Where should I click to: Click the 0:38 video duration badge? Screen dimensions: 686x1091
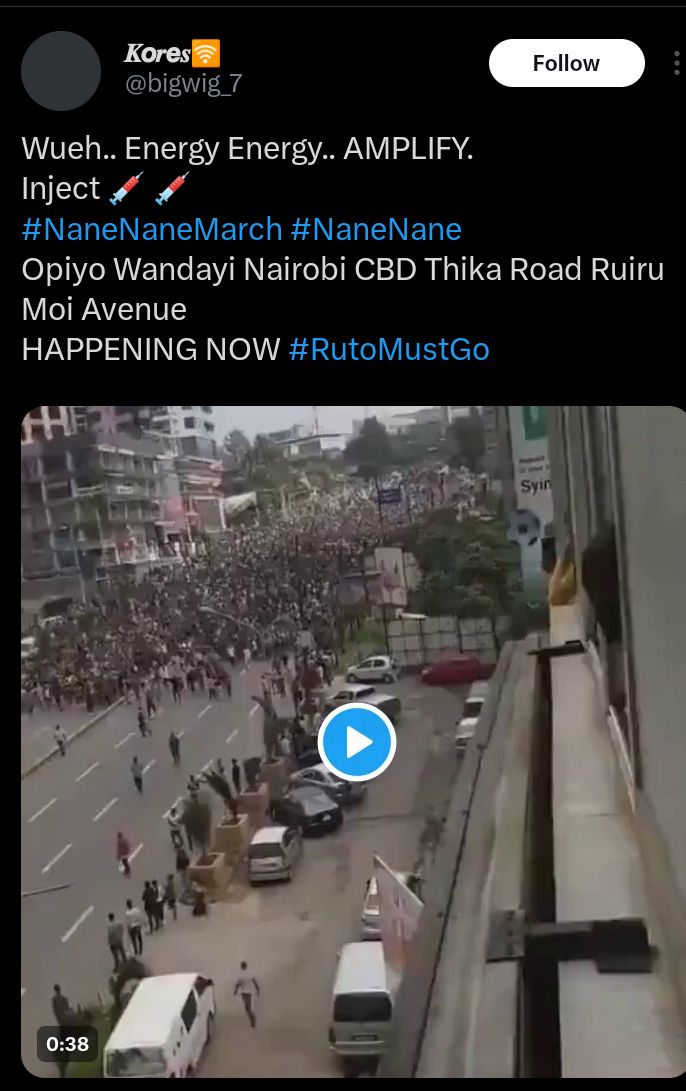[x=67, y=1044]
